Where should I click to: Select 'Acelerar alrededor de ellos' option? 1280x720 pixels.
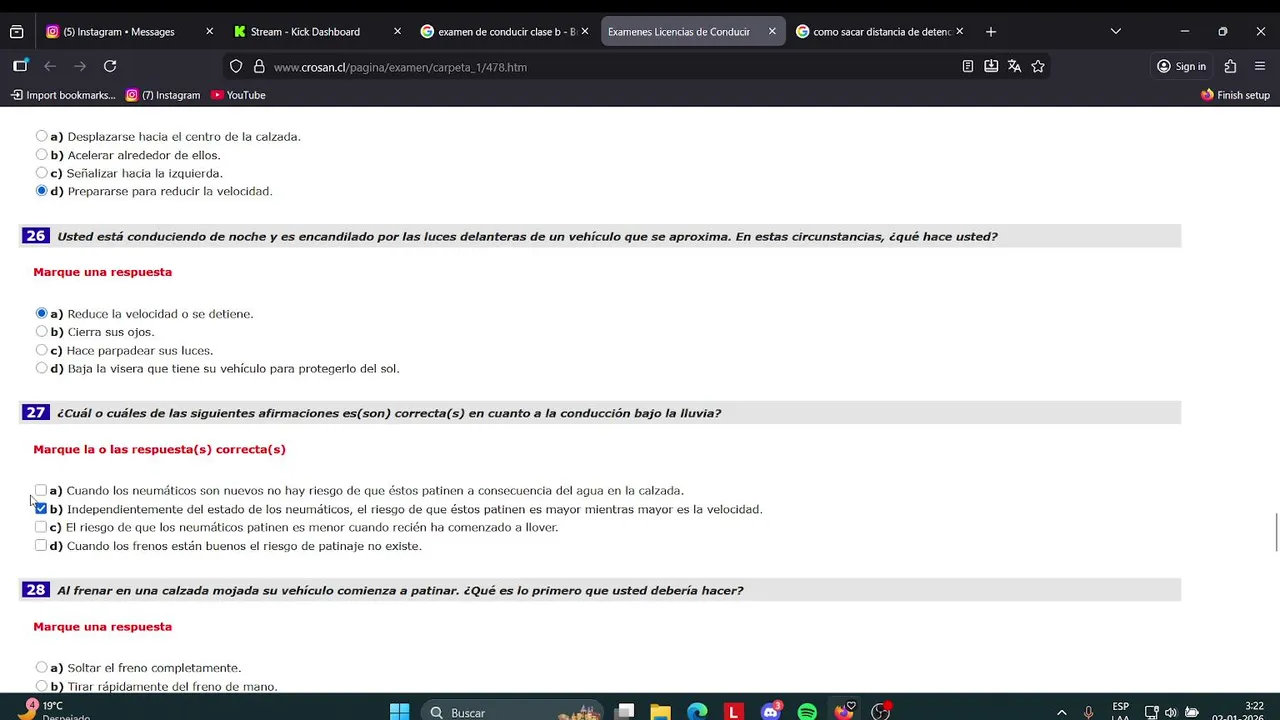(41, 154)
